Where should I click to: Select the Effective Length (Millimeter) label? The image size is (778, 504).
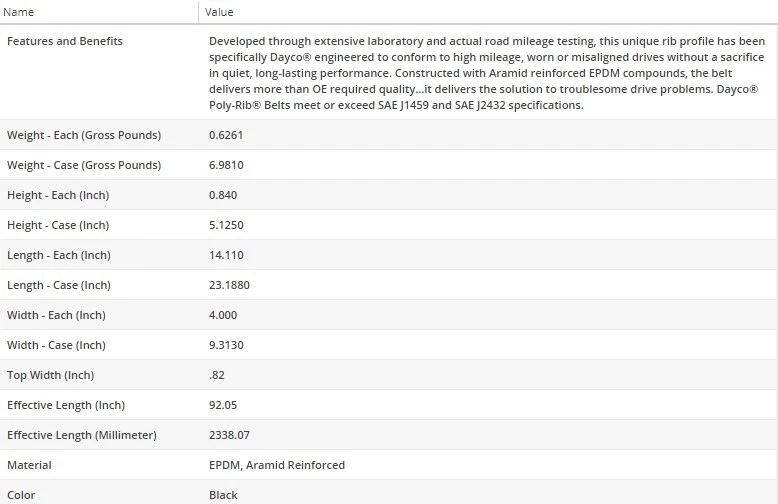(x=82, y=435)
